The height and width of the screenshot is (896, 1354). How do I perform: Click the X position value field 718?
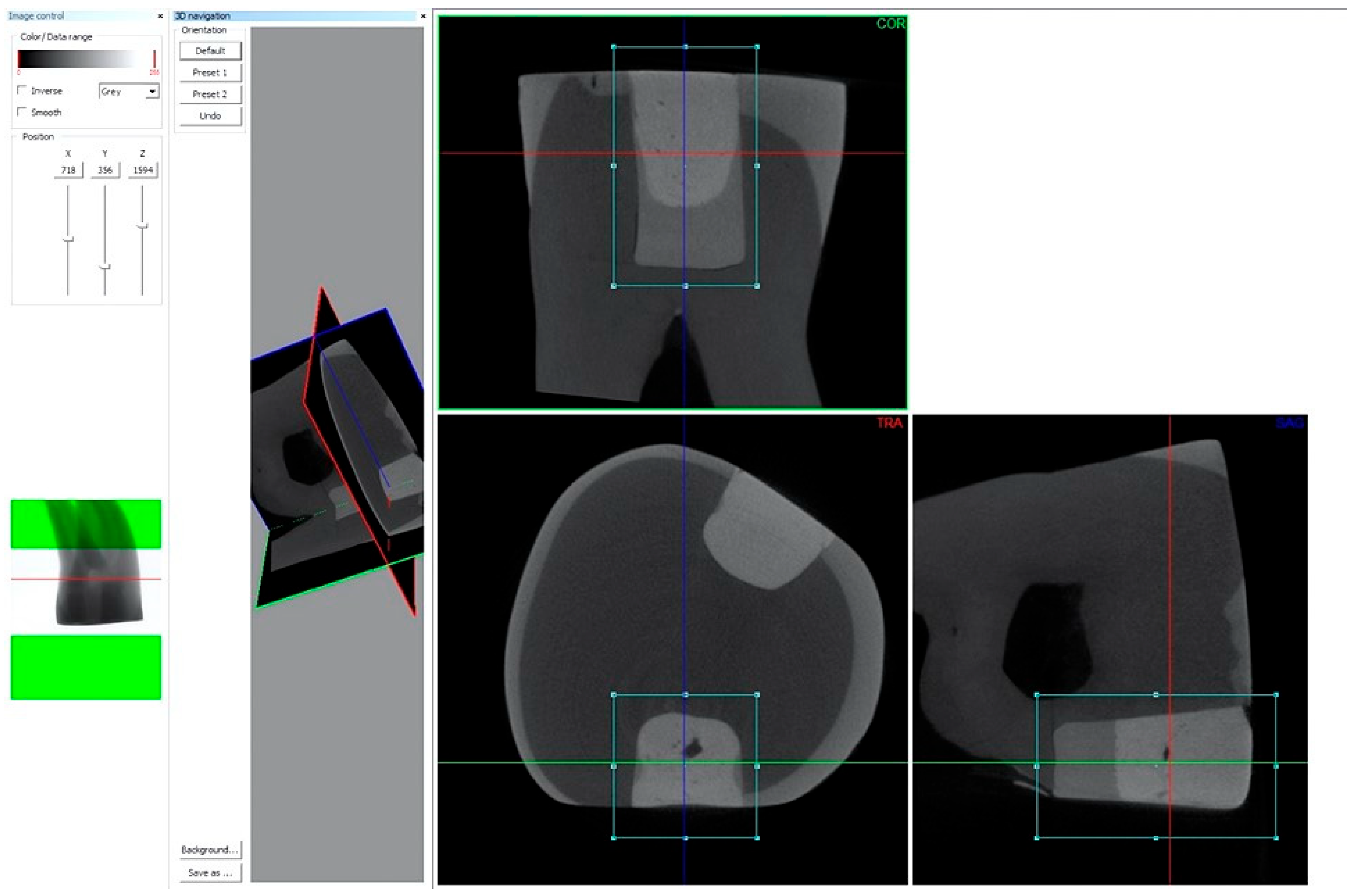(x=68, y=170)
